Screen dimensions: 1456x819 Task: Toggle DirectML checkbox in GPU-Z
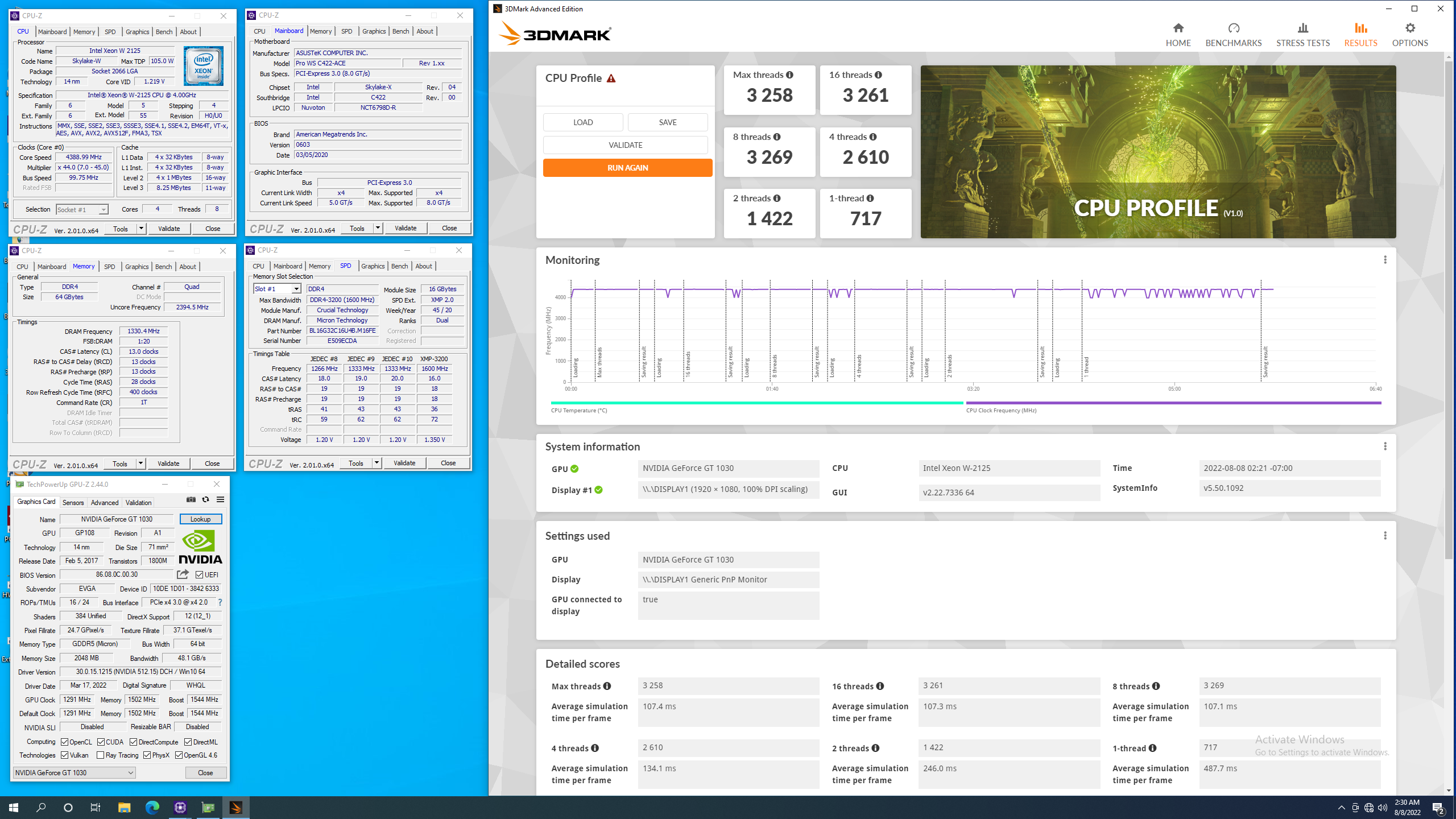point(188,742)
